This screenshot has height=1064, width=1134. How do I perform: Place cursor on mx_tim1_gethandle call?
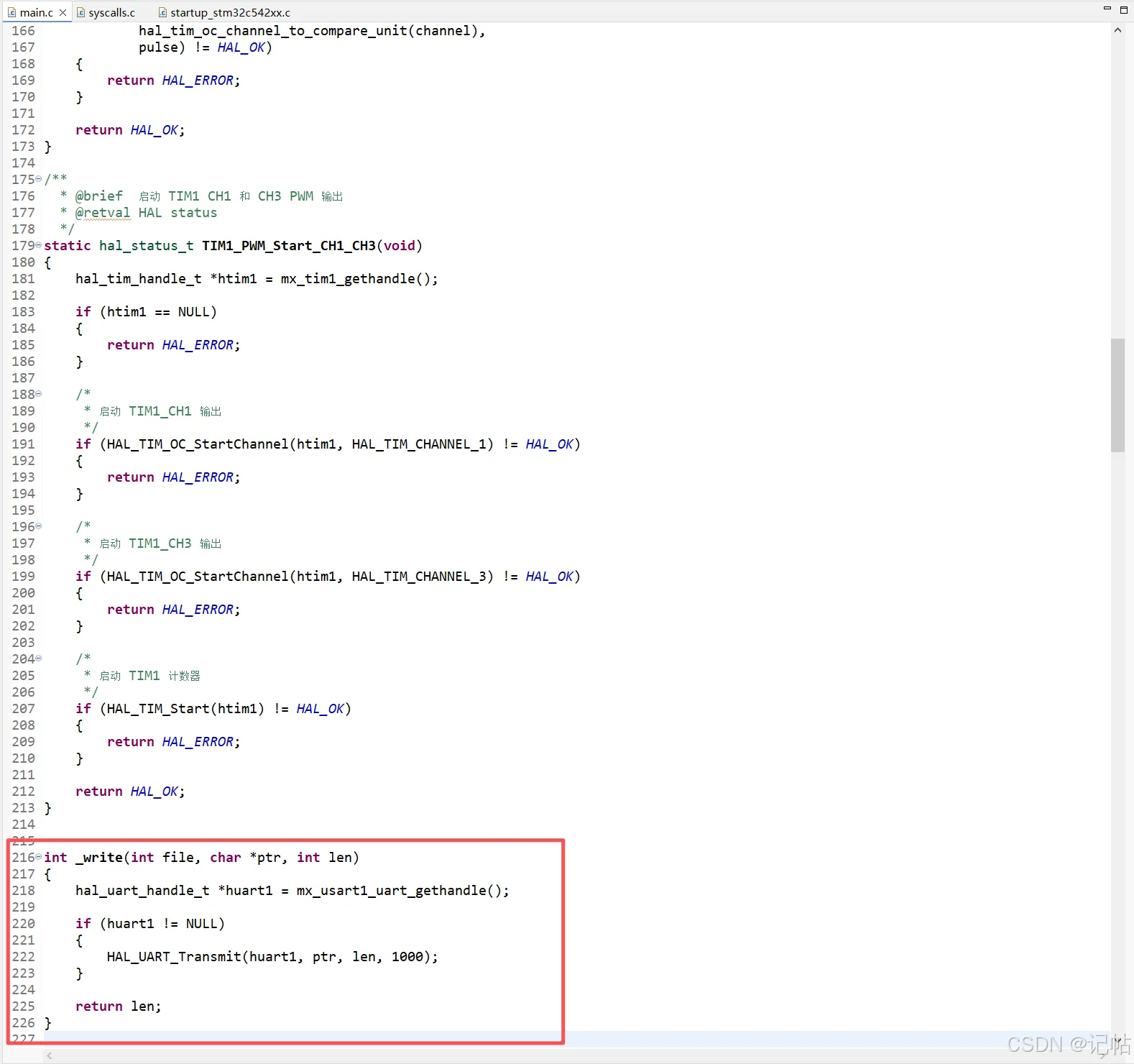(x=348, y=278)
